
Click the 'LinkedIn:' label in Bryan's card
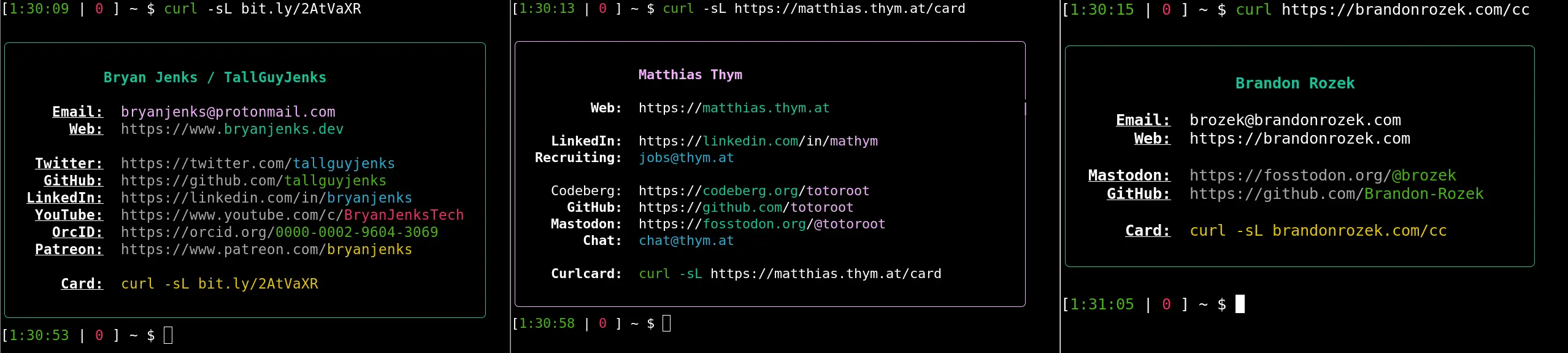coord(65,198)
